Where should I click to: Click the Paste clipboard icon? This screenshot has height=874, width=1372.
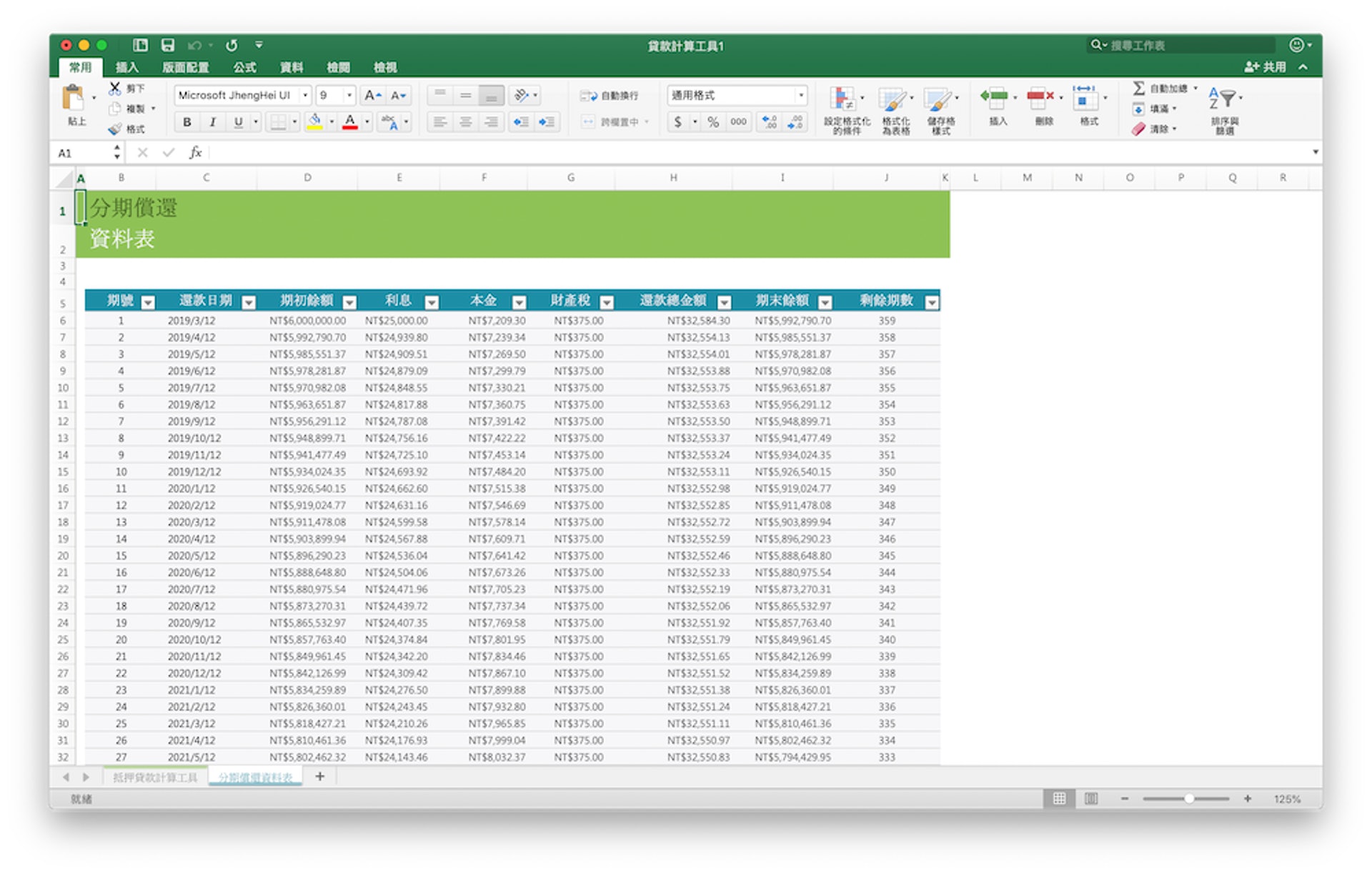(73, 99)
